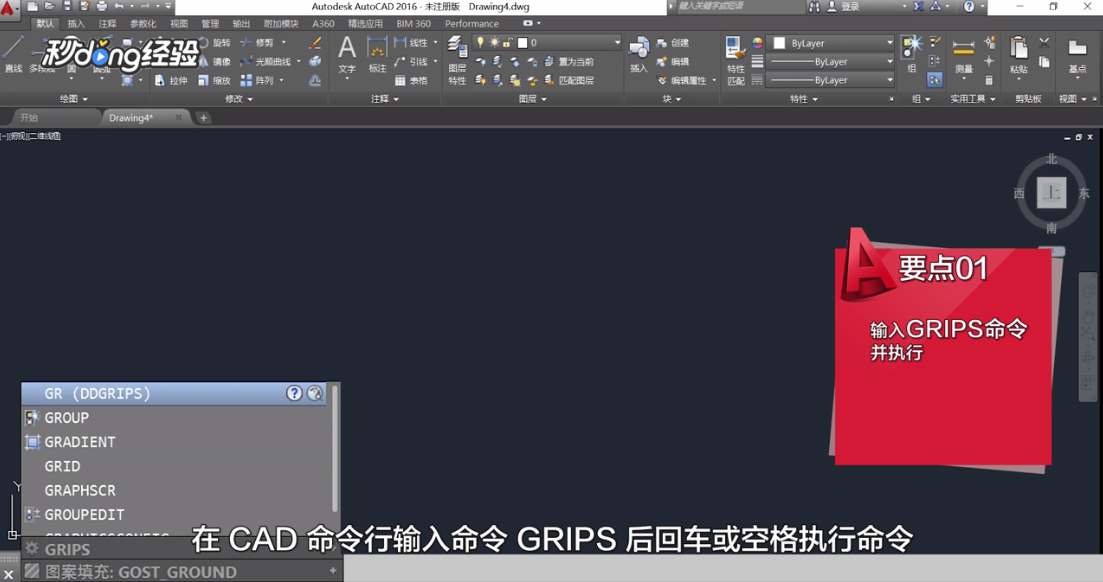The image size is (1103, 582).
Task: Click the Undo arrow icon
Action: (119, 6)
